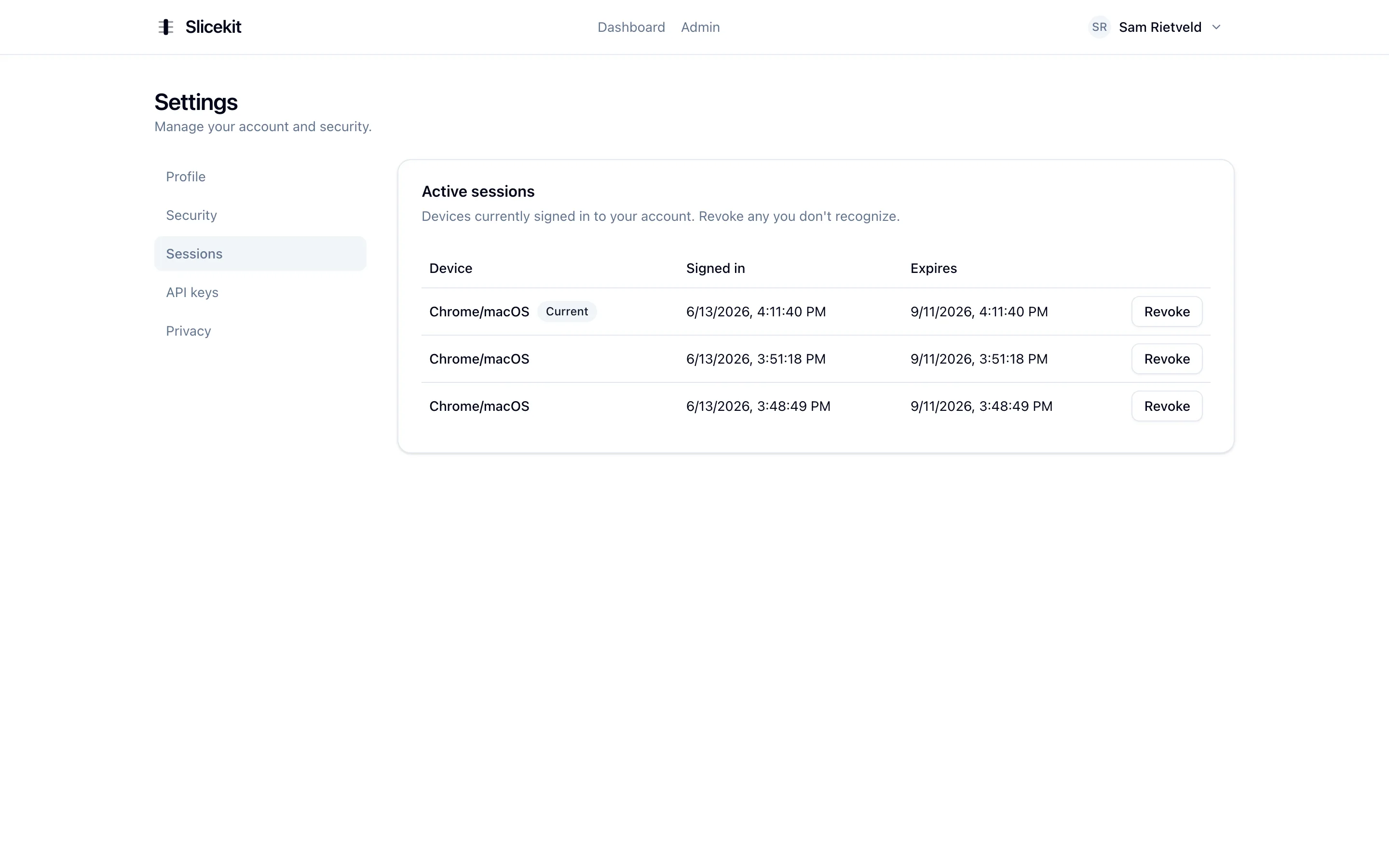Select the 6/13/2026, 3:51:18 PM sign-in time

click(x=756, y=358)
